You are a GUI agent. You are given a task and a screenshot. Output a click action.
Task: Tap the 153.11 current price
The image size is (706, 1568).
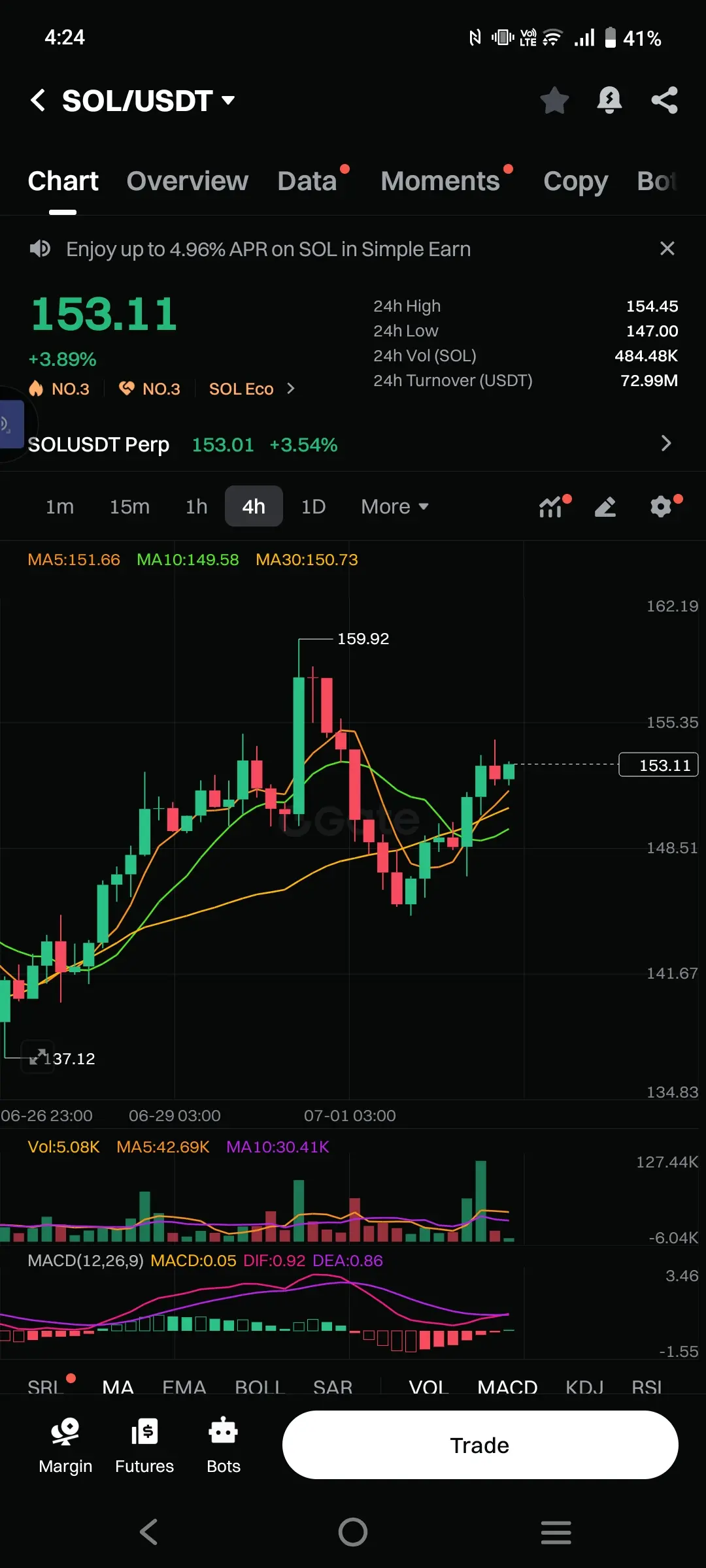pos(104,314)
